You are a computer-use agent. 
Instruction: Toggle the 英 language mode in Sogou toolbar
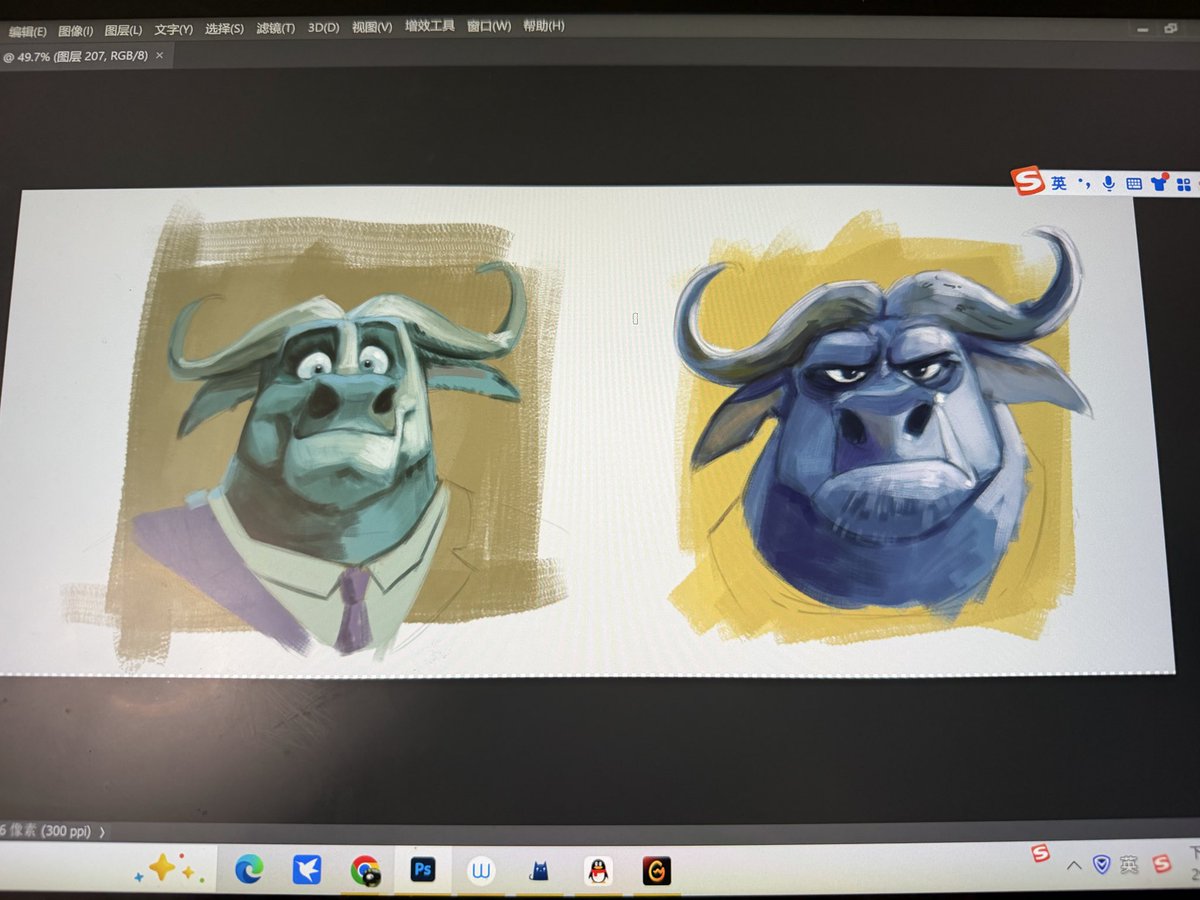click(1058, 183)
